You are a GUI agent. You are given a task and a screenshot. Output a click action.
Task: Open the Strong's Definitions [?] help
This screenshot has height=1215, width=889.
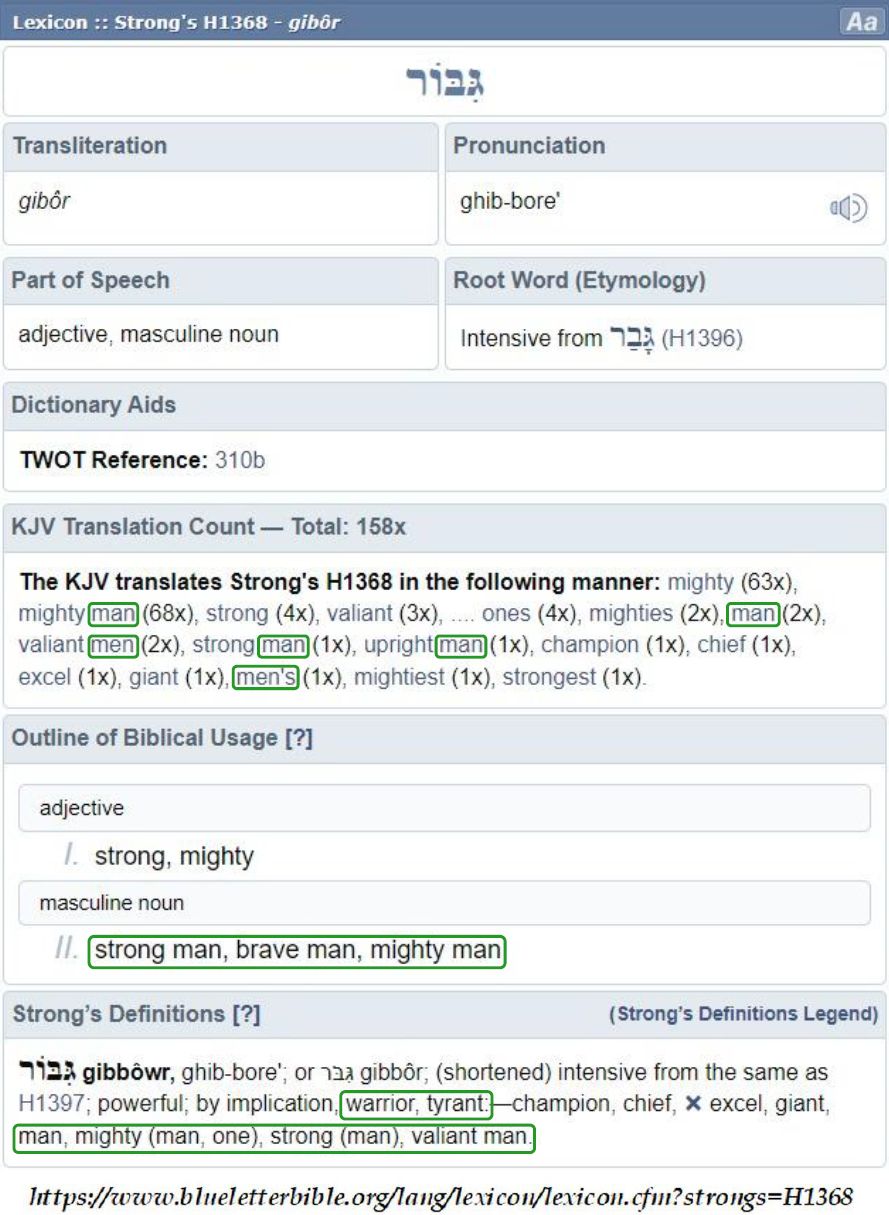click(246, 1014)
